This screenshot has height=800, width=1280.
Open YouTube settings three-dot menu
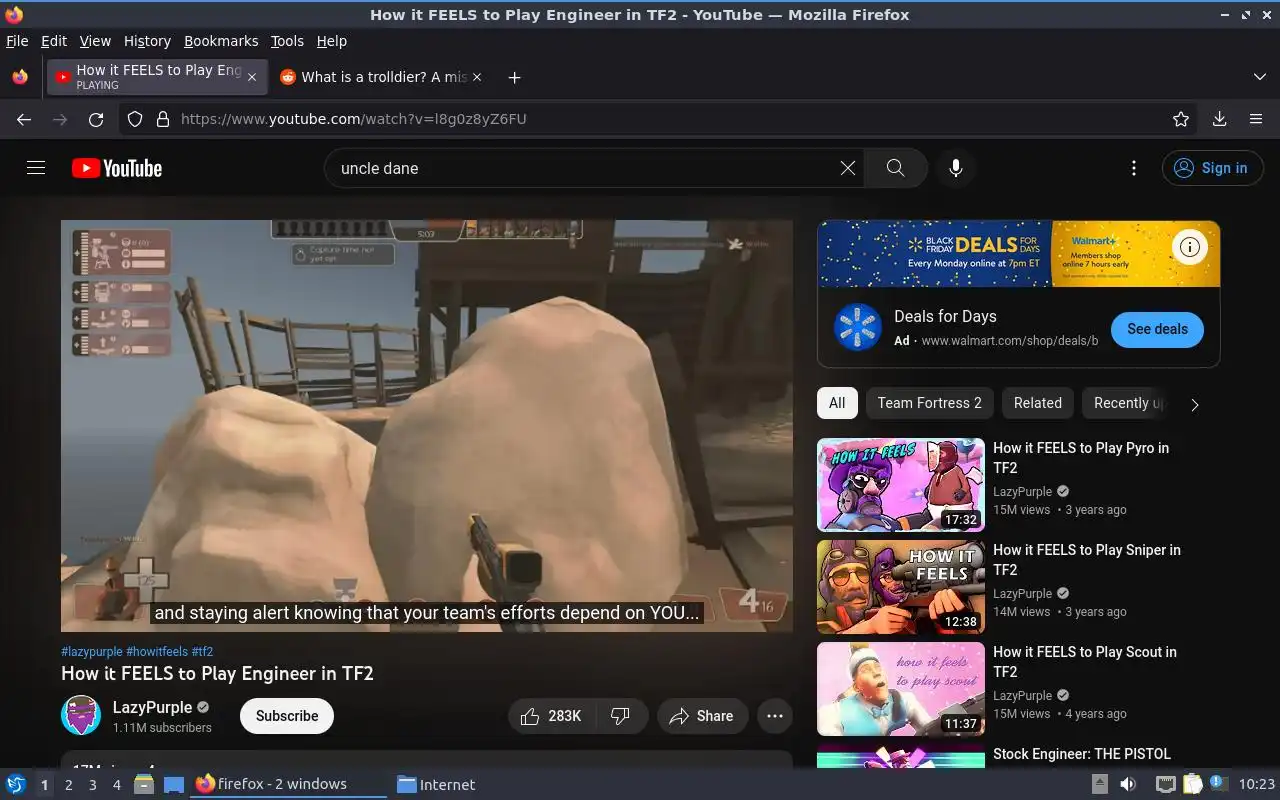[1133, 168]
